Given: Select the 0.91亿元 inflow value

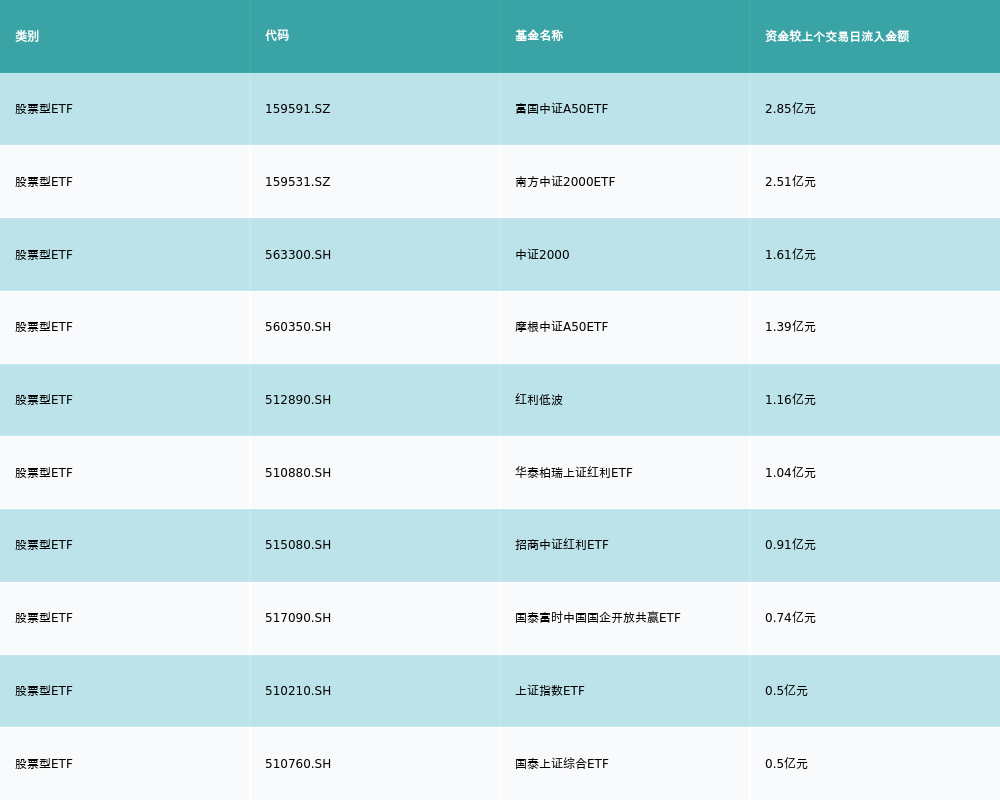Looking at the screenshot, I should click(x=790, y=545).
